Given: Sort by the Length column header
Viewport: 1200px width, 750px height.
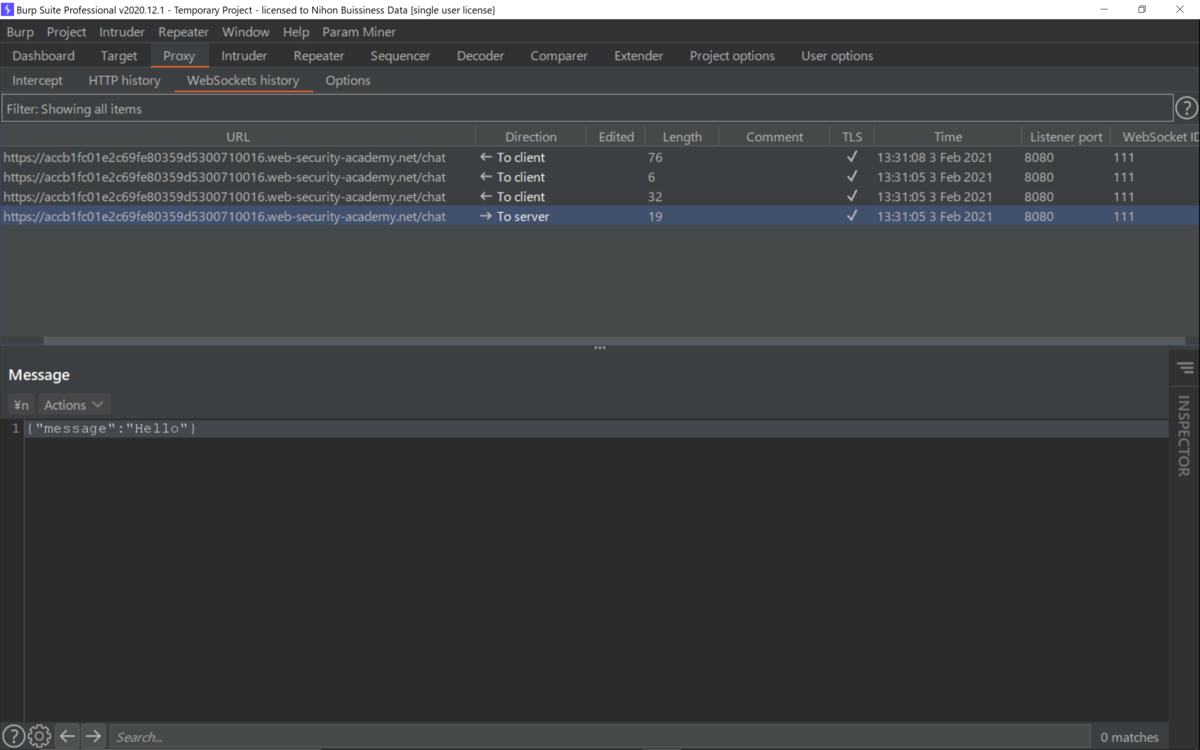Looking at the screenshot, I should (x=682, y=137).
